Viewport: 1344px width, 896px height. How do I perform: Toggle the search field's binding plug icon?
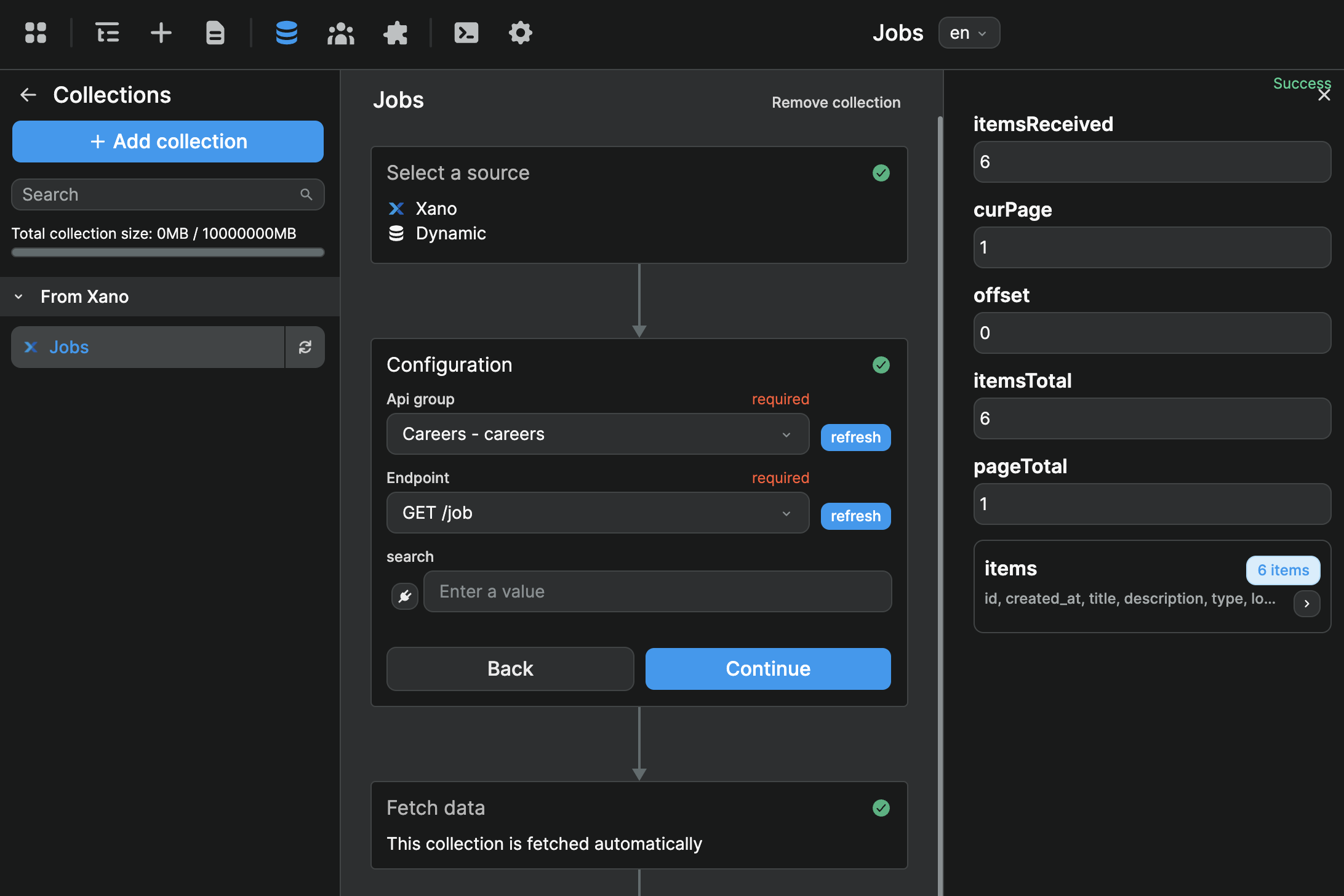405,595
